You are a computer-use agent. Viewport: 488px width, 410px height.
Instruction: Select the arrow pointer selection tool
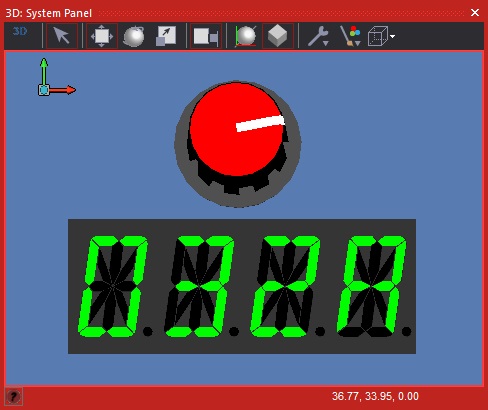tap(62, 36)
